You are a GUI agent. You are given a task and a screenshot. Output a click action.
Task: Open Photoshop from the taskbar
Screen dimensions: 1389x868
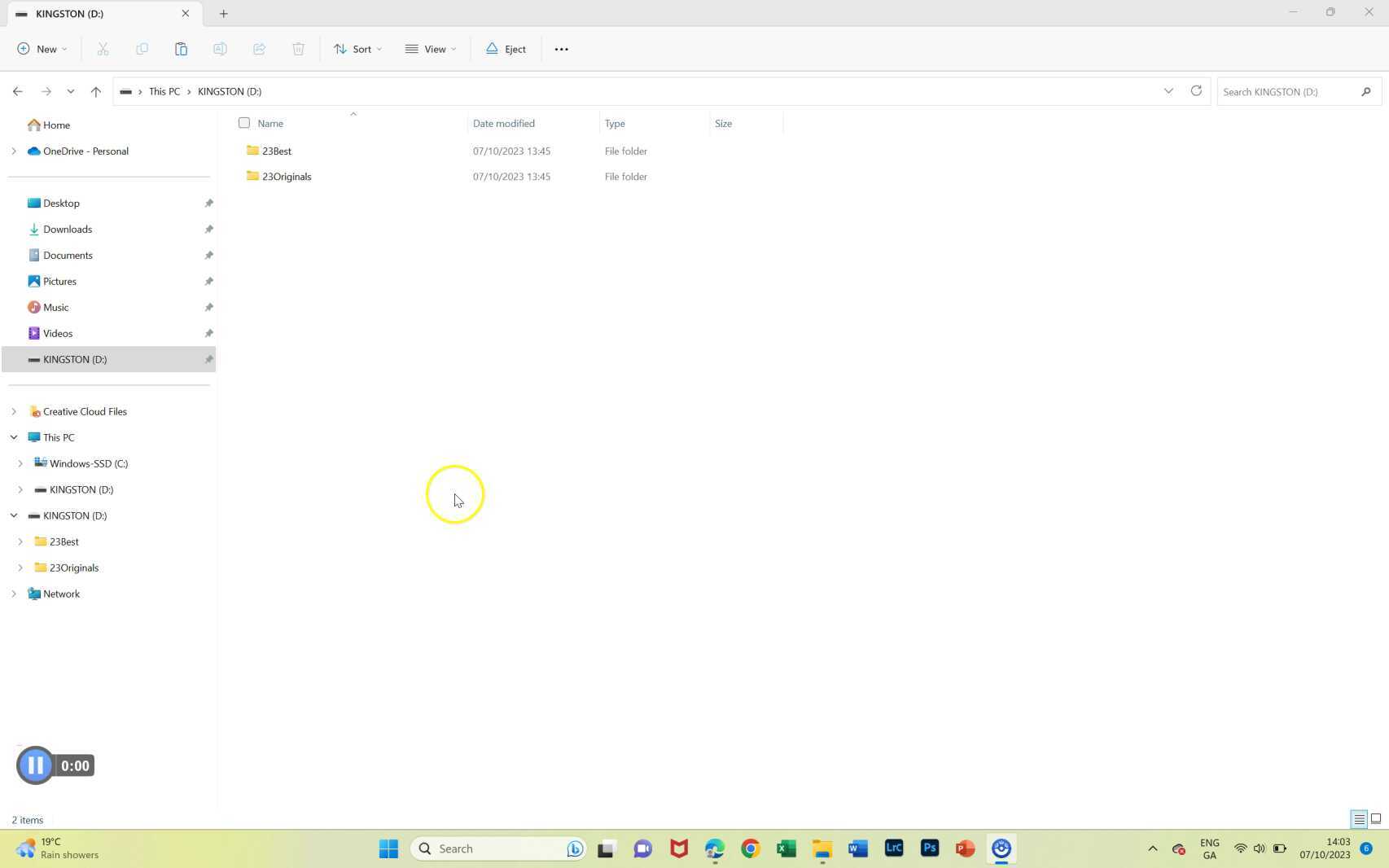pos(929,848)
